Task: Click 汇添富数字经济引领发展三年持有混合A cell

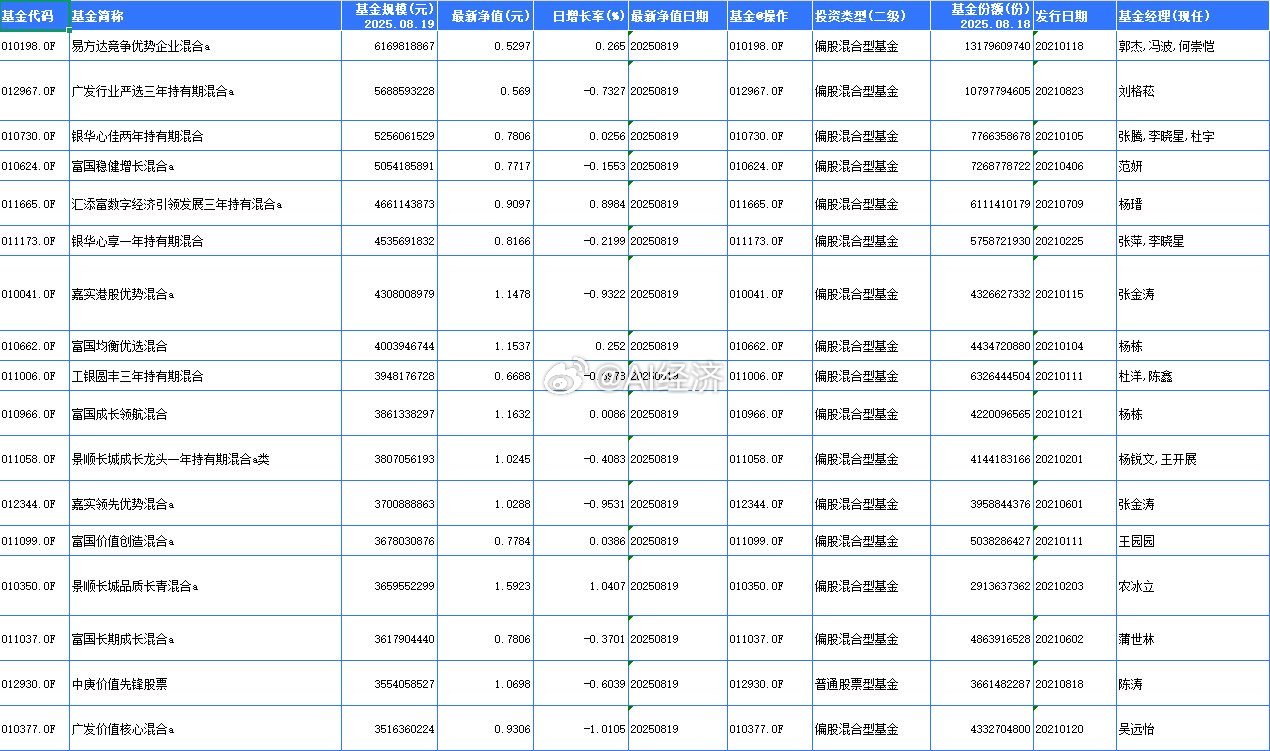Action: coord(205,204)
